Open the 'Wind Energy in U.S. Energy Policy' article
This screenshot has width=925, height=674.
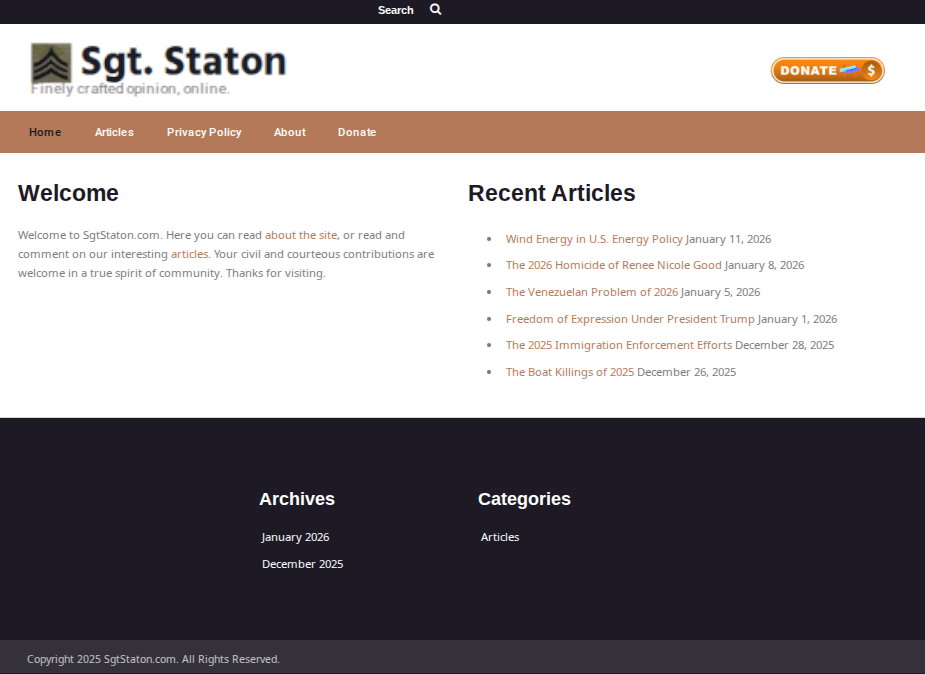click(594, 238)
